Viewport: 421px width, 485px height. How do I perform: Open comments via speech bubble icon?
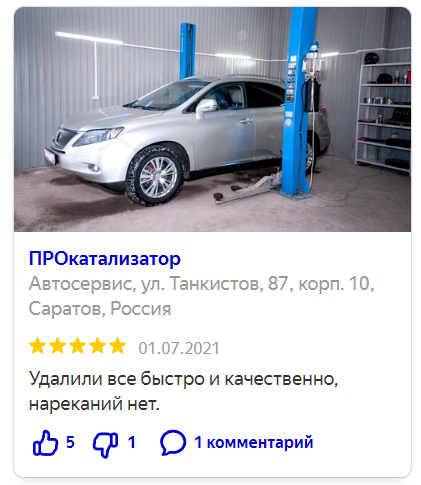[173, 443]
